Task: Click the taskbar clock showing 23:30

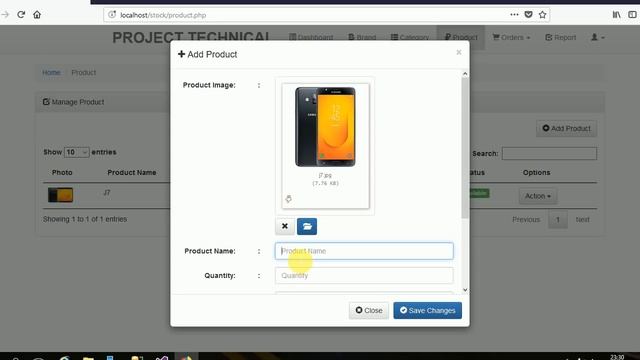Action: [617, 357]
